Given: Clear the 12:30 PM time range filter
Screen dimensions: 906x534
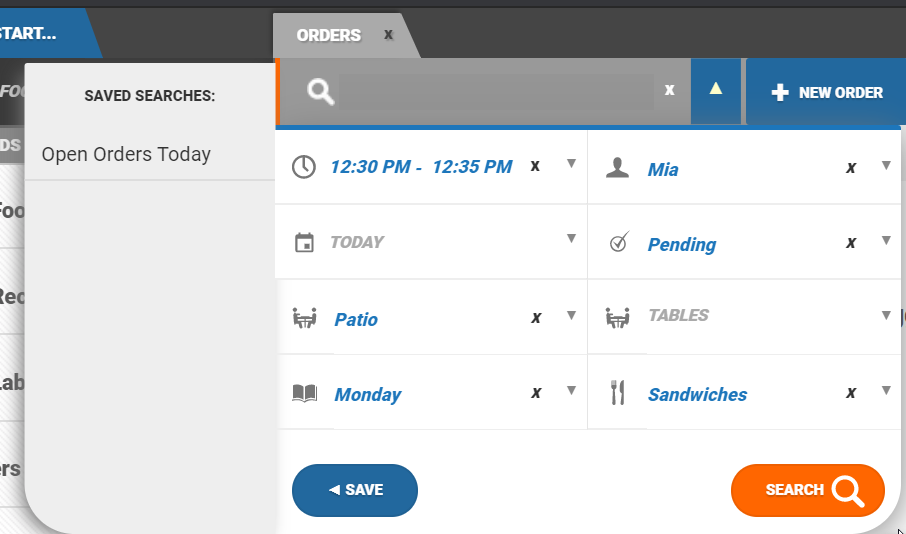Looking at the screenshot, I should 535,166.
